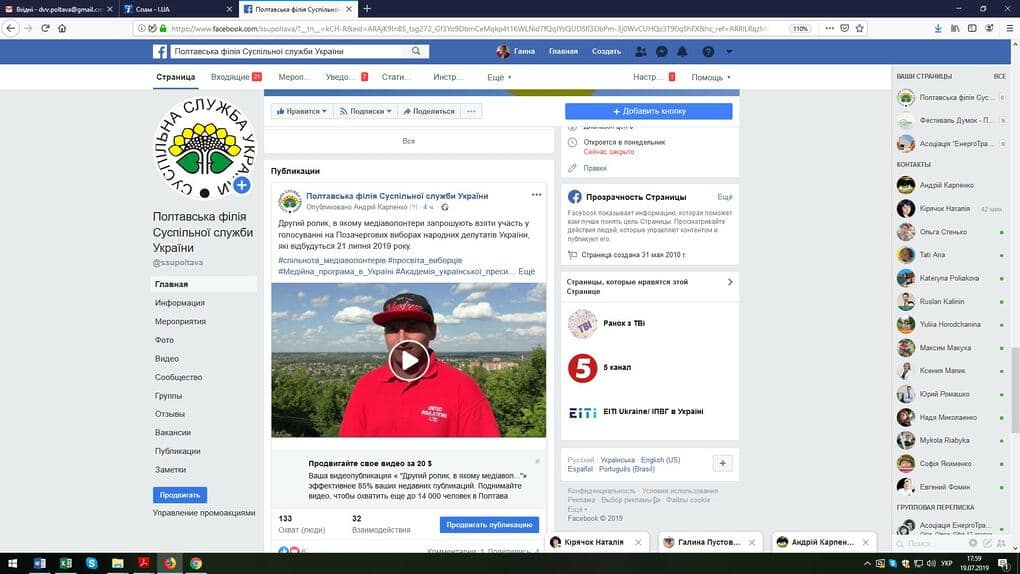Open the post options three-dots menu

tap(536, 195)
